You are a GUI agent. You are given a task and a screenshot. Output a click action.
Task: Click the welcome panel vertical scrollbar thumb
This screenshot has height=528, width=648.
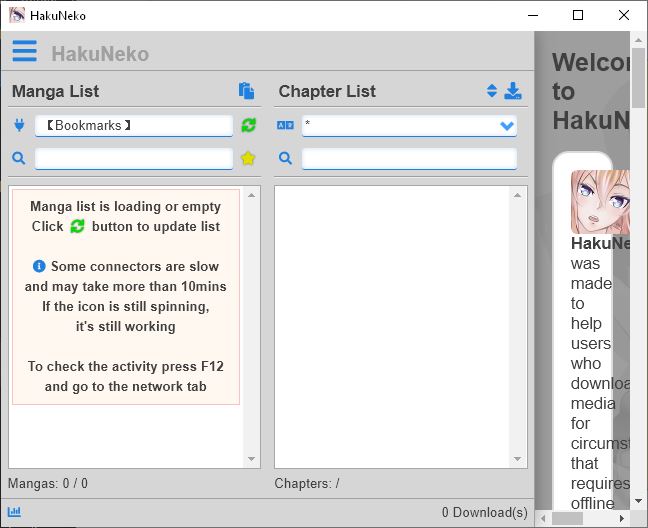[x=638, y=77]
